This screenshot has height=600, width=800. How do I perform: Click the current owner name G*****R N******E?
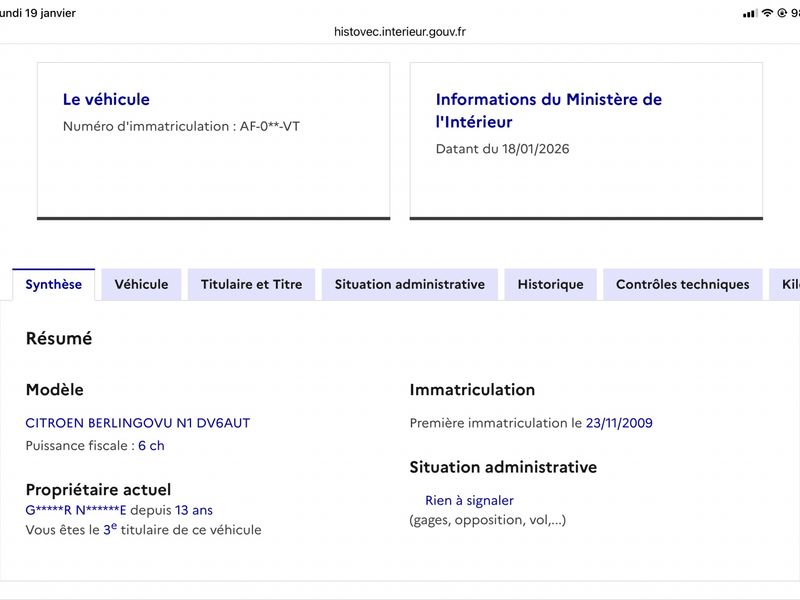click(76, 510)
